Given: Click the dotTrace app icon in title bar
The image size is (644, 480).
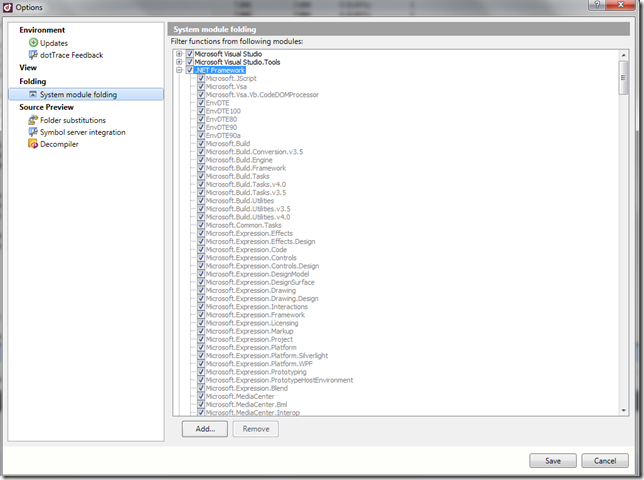Looking at the screenshot, I should (x=7, y=7).
